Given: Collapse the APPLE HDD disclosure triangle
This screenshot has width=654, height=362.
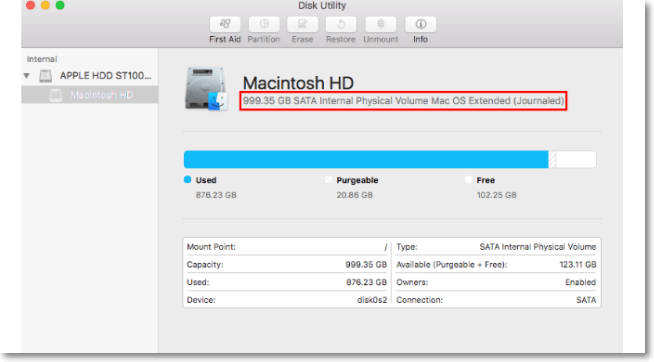Looking at the screenshot, I should tap(27, 76).
